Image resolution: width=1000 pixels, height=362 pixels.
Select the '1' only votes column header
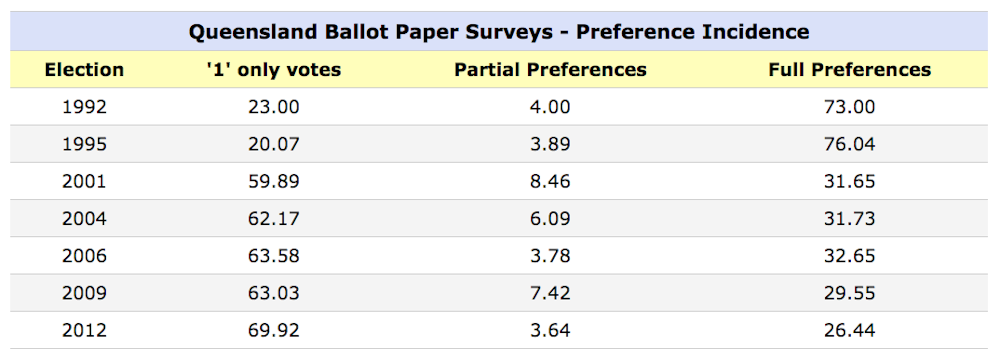pos(274,69)
